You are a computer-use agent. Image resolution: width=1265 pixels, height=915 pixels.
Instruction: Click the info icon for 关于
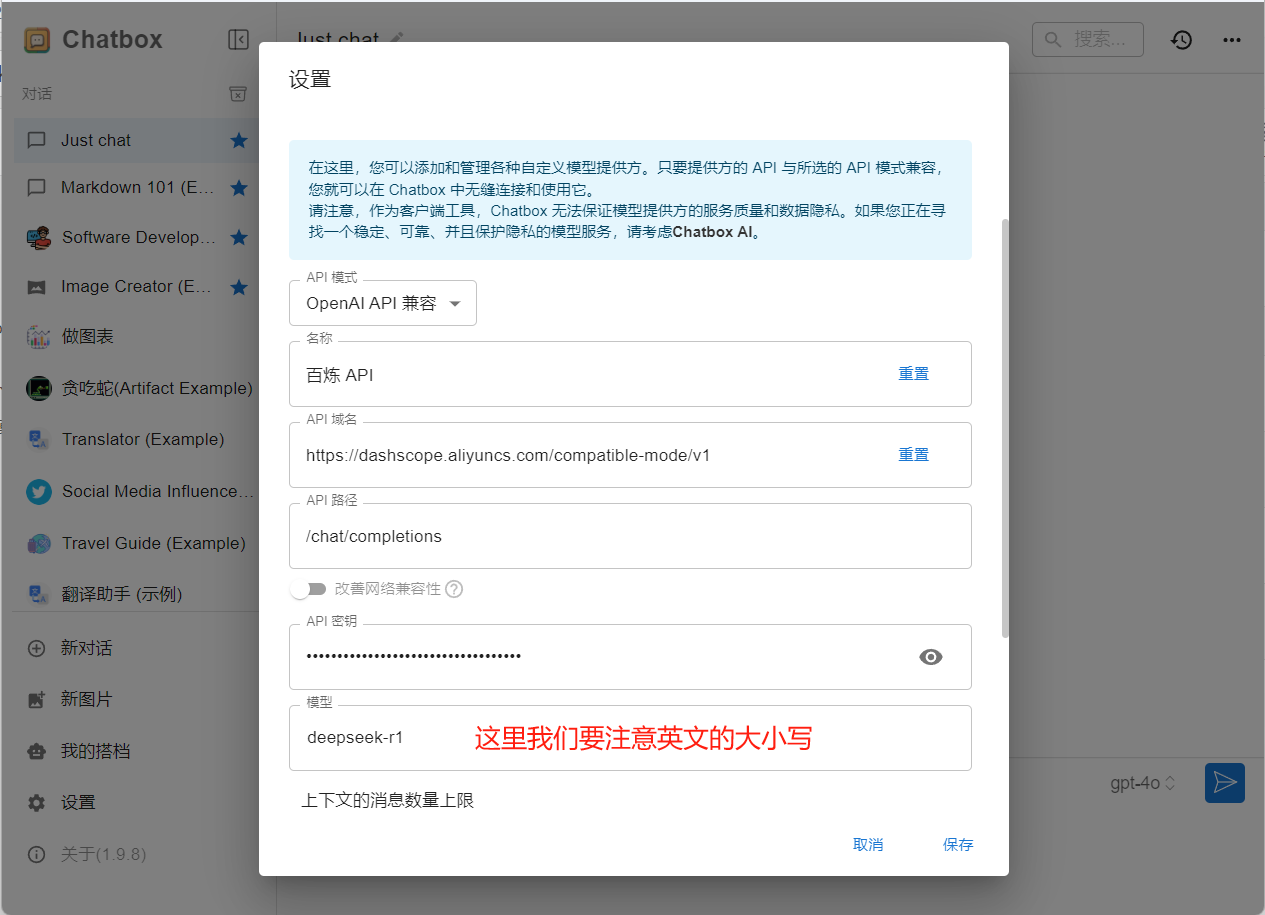[37, 855]
